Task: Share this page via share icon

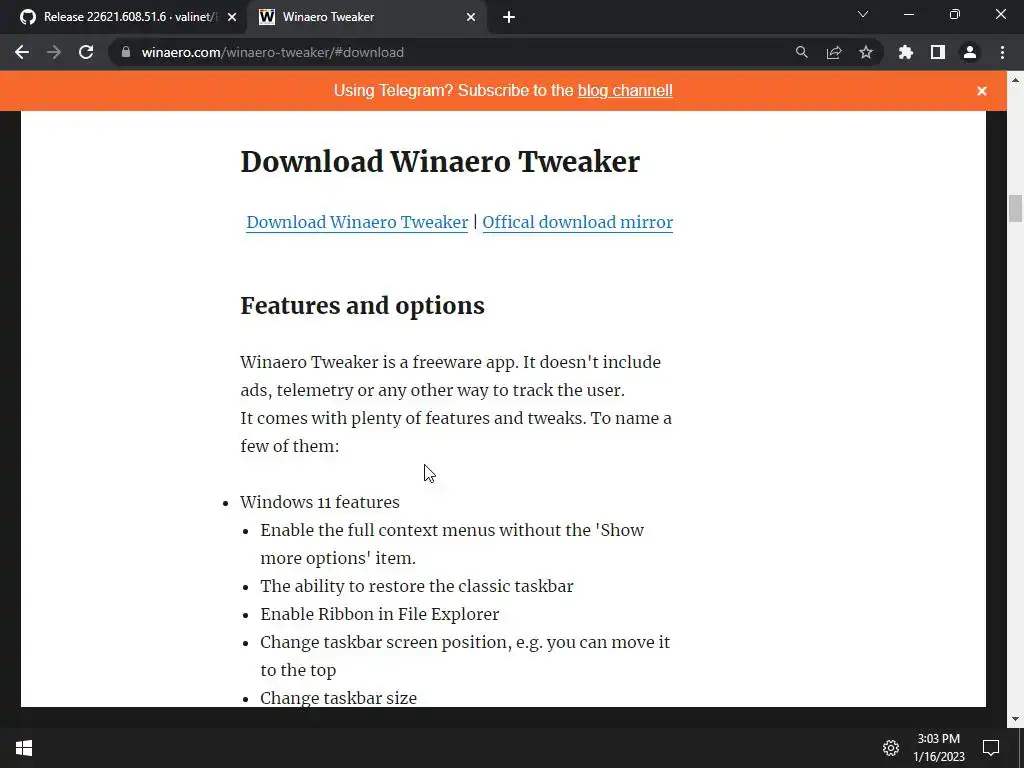Action: click(834, 52)
